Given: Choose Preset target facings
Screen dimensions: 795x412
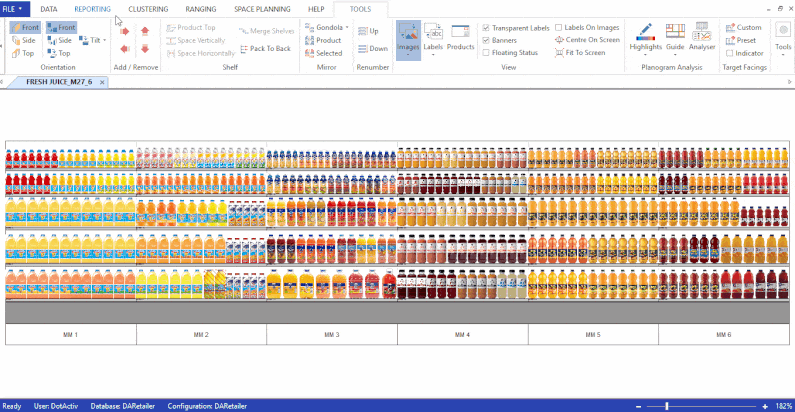Looking at the screenshot, I should coord(741,40).
